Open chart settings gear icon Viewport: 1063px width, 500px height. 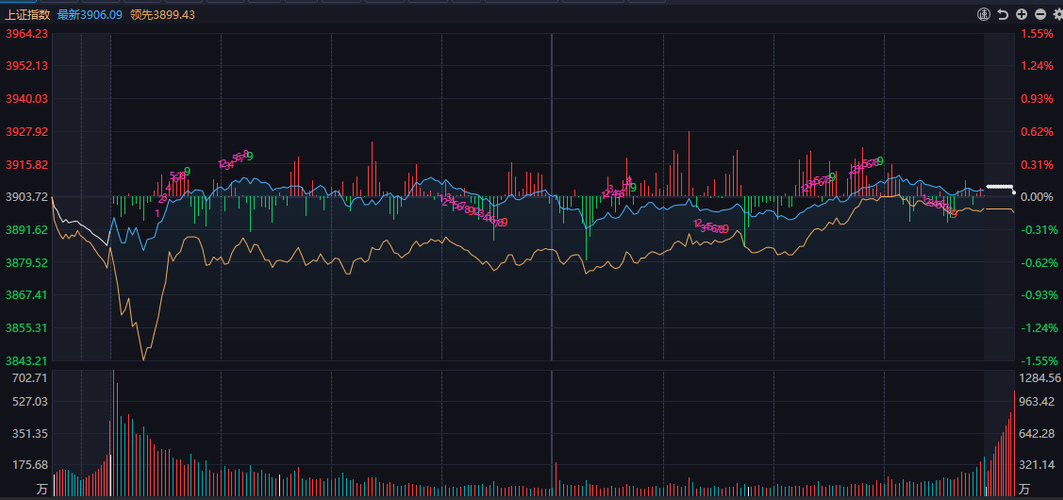pyautogui.click(x=1058, y=14)
